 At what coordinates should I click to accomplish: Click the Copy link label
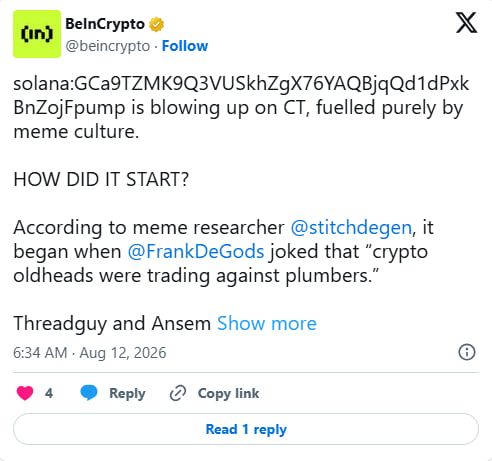[x=228, y=393]
